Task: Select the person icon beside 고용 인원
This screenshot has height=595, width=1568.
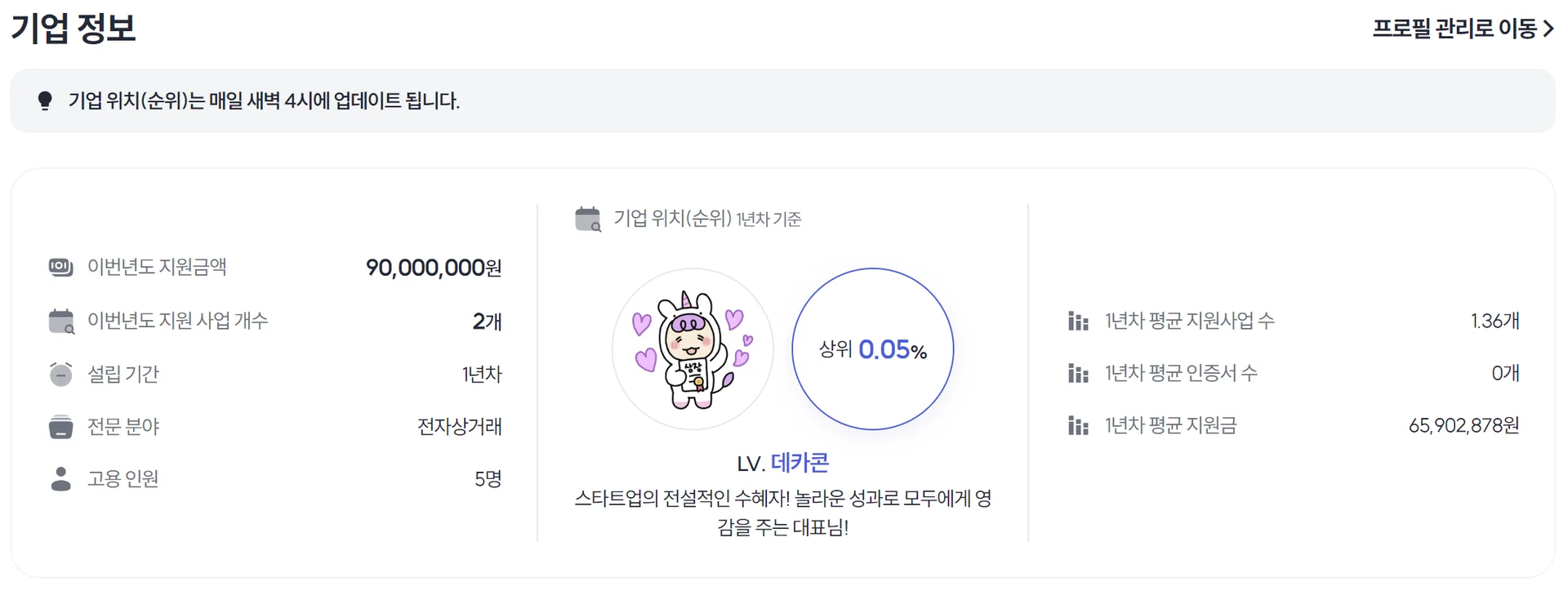Action: (60, 479)
